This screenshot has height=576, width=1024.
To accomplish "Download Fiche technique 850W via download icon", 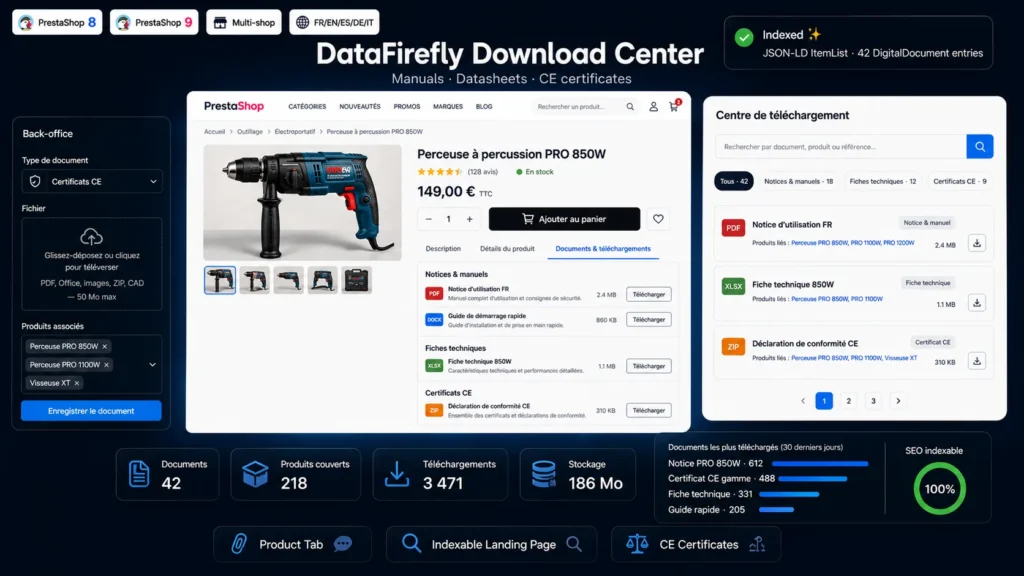I will pyautogui.click(x=976, y=302).
